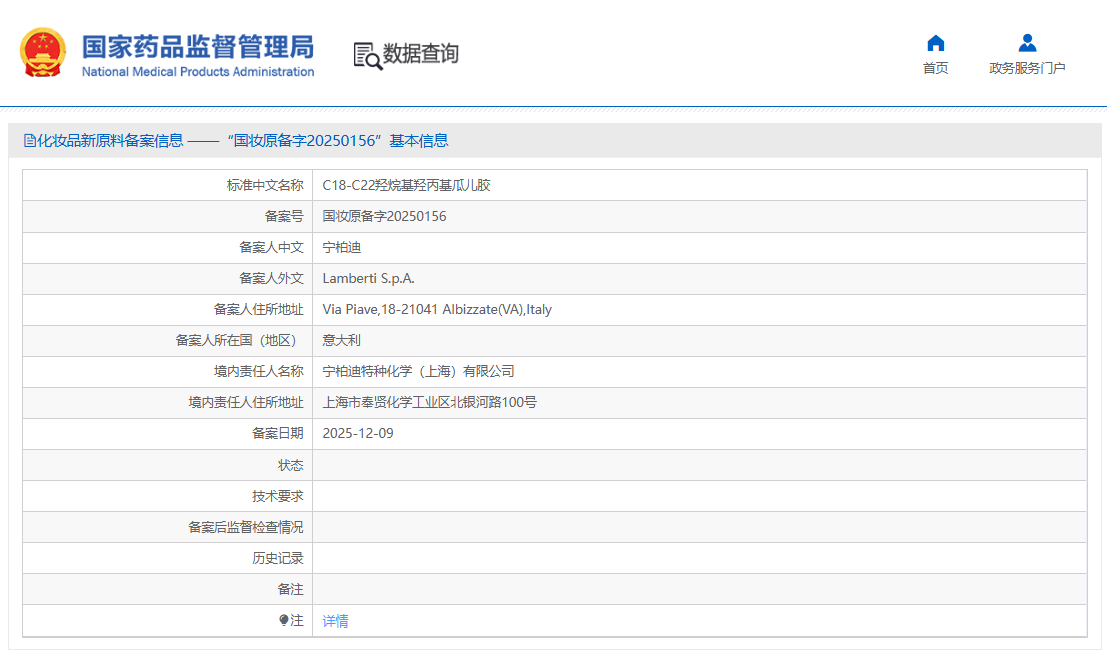
Task: Click the national emblem logo
Action: [44, 53]
